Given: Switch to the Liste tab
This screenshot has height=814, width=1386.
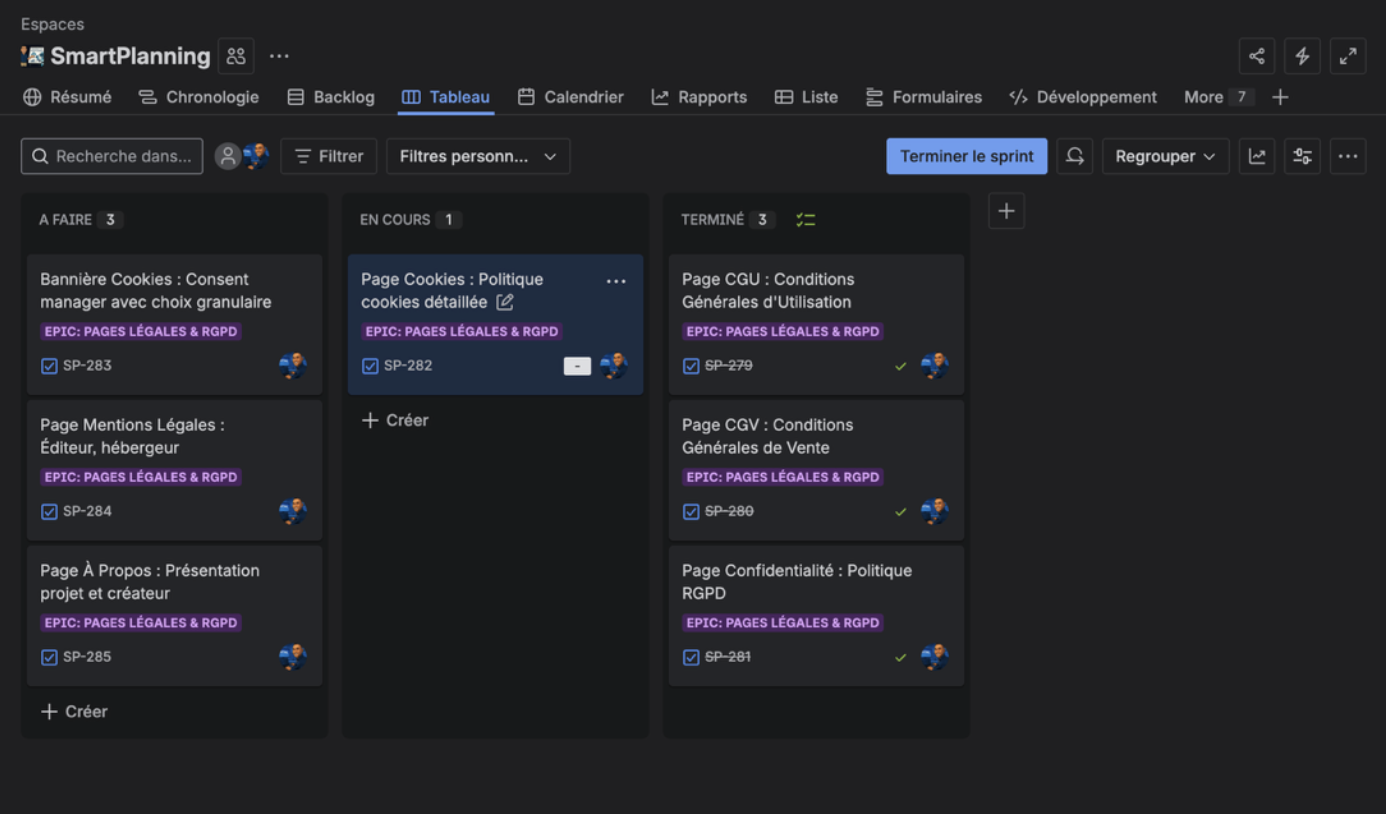Looking at the screenshot, I should (x=806, y=97).
